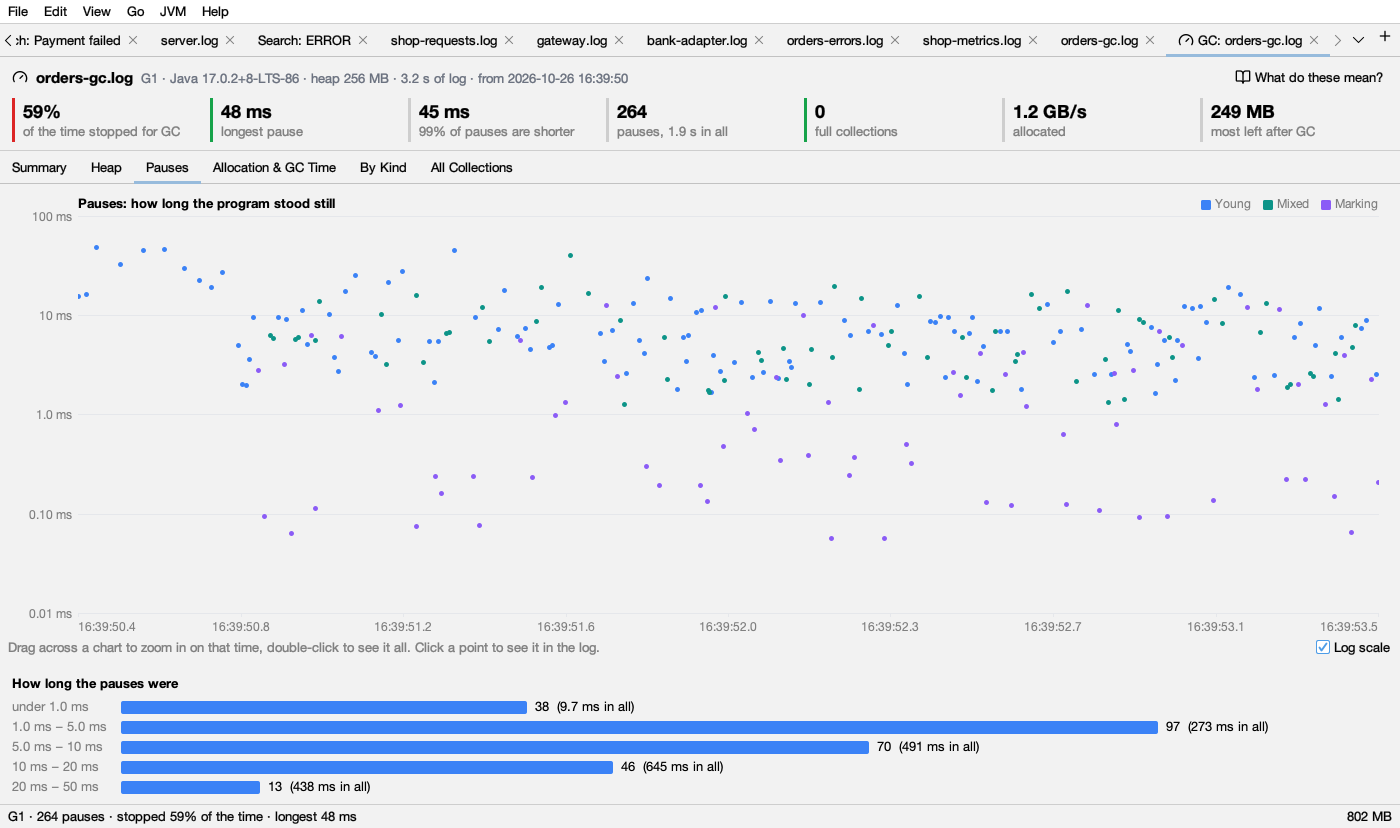Disable the Log scale checkbox
Viewport: 1400px width, 828px height.
click(1323, 647)
